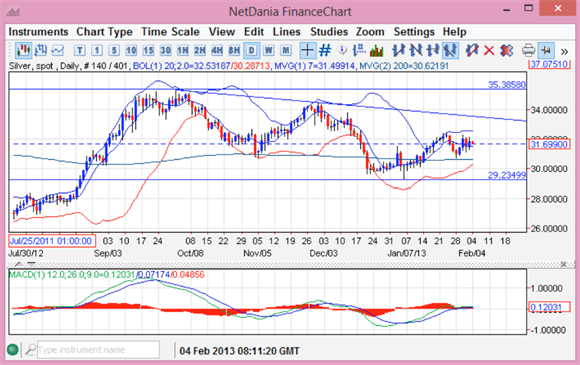Switch to 10 minute time scale
The image size is (580, 365).
point(131,50)
